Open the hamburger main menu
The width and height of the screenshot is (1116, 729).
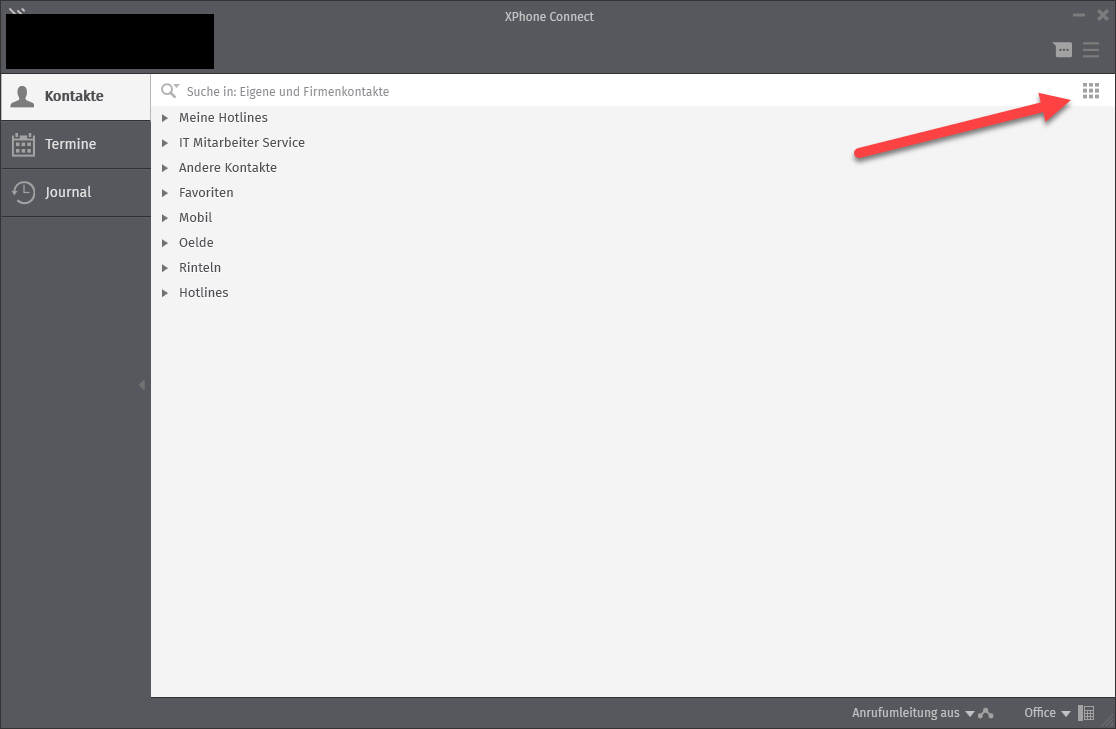click(x=1091, y=50)
